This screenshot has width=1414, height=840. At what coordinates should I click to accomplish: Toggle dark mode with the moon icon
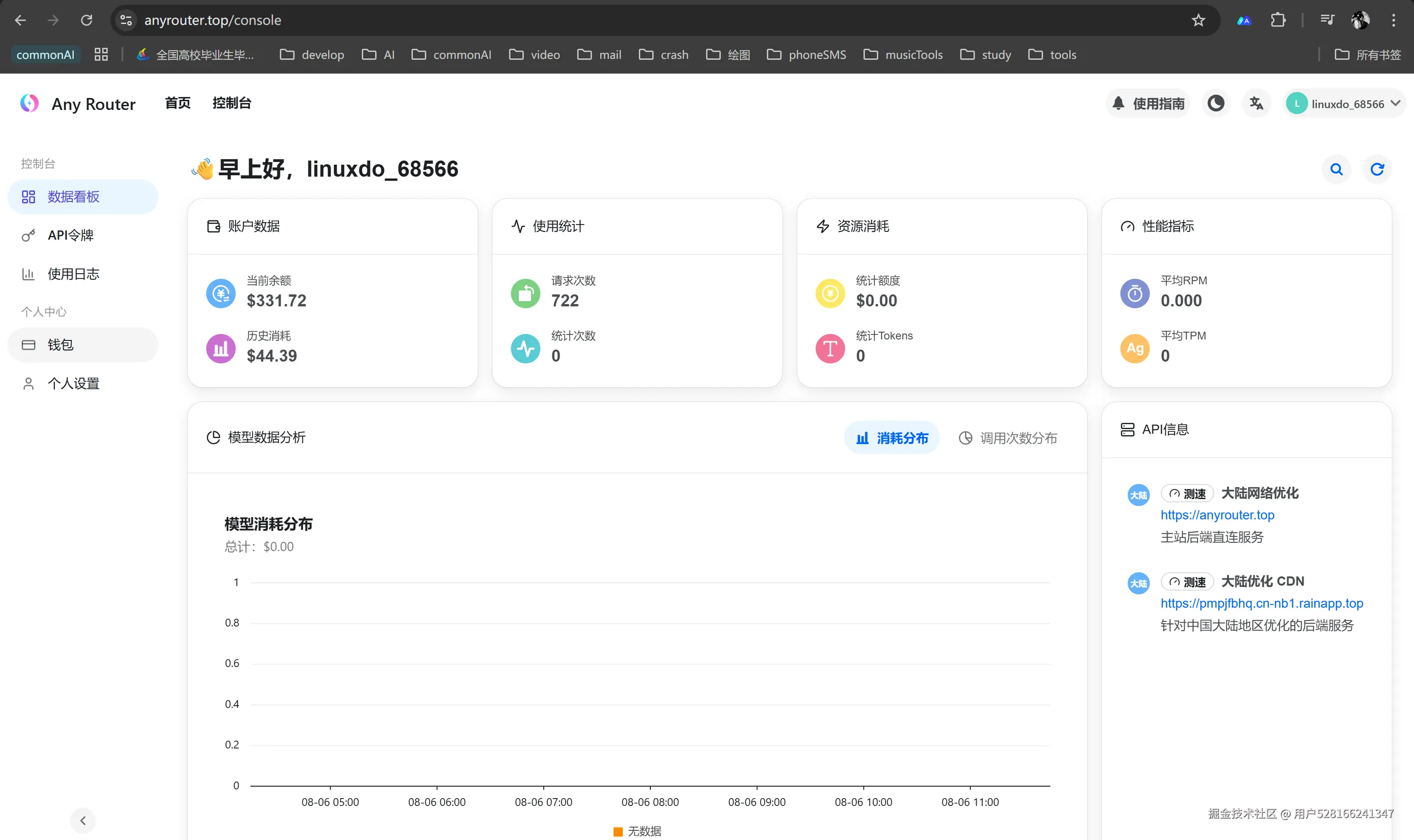tap(1216, 104)
